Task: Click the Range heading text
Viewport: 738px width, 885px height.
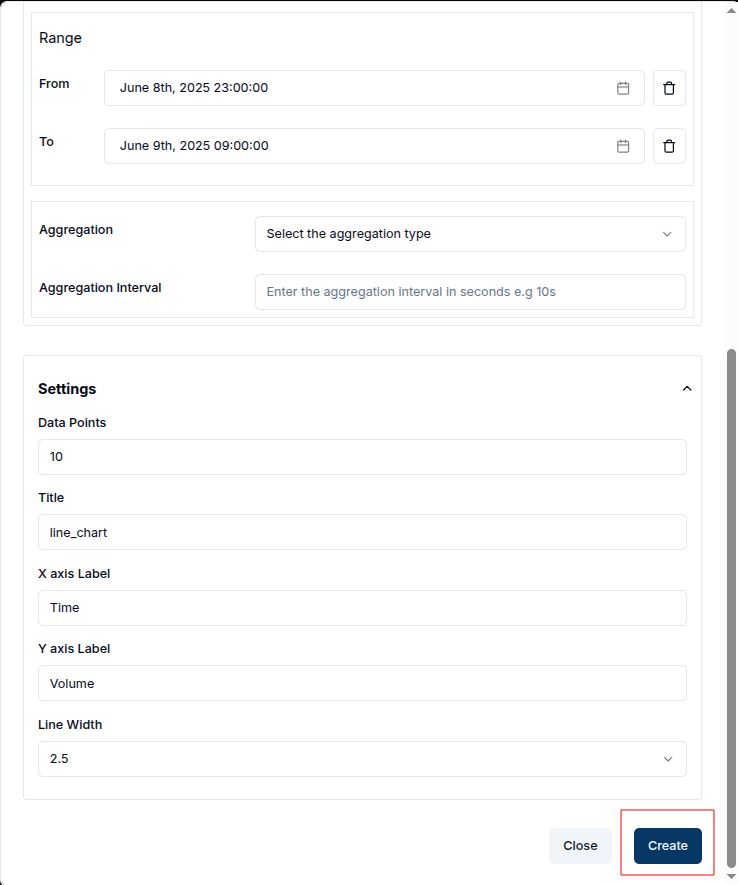Action: click(60, 38)
